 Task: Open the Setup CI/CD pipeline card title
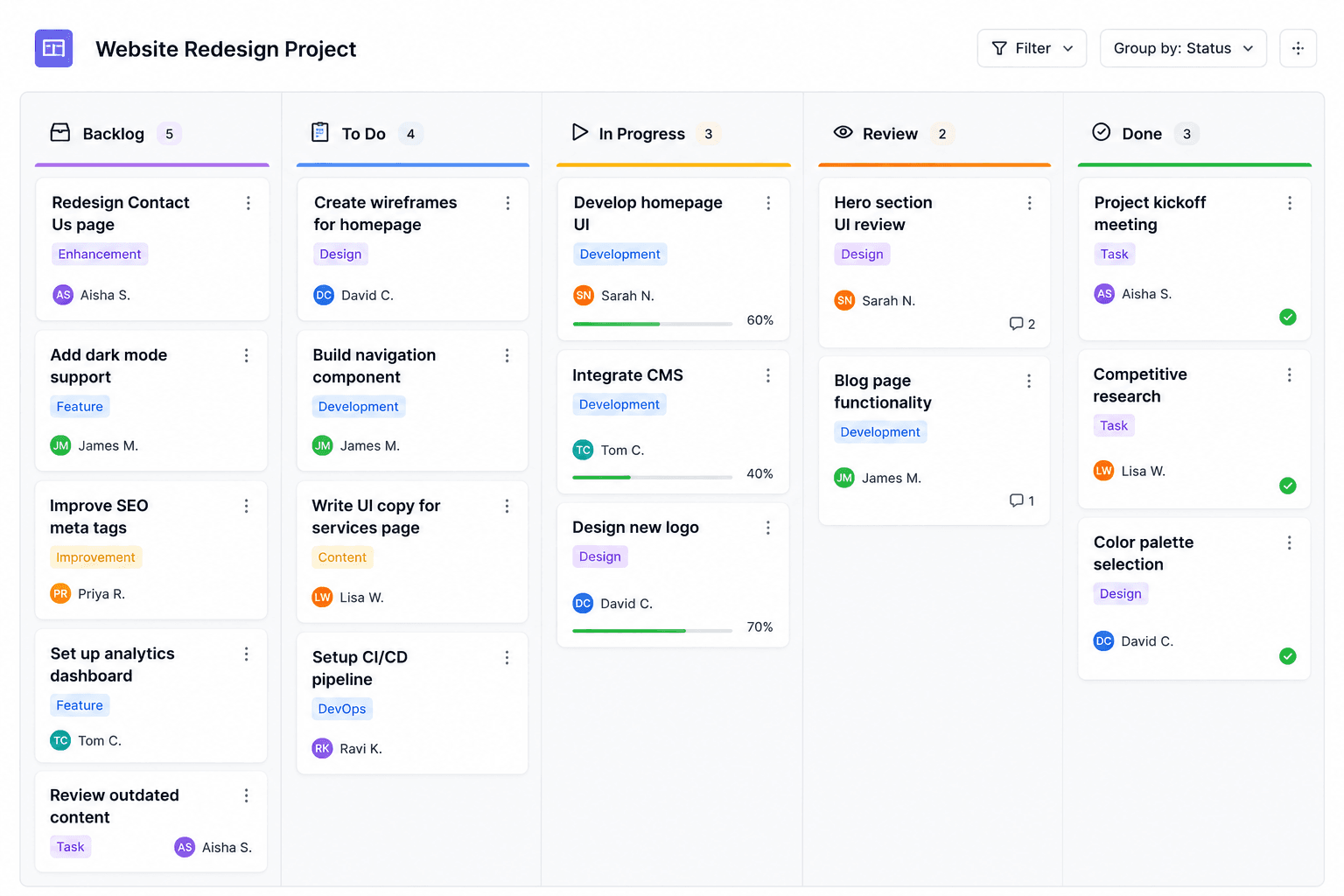[x=360, y=668]
